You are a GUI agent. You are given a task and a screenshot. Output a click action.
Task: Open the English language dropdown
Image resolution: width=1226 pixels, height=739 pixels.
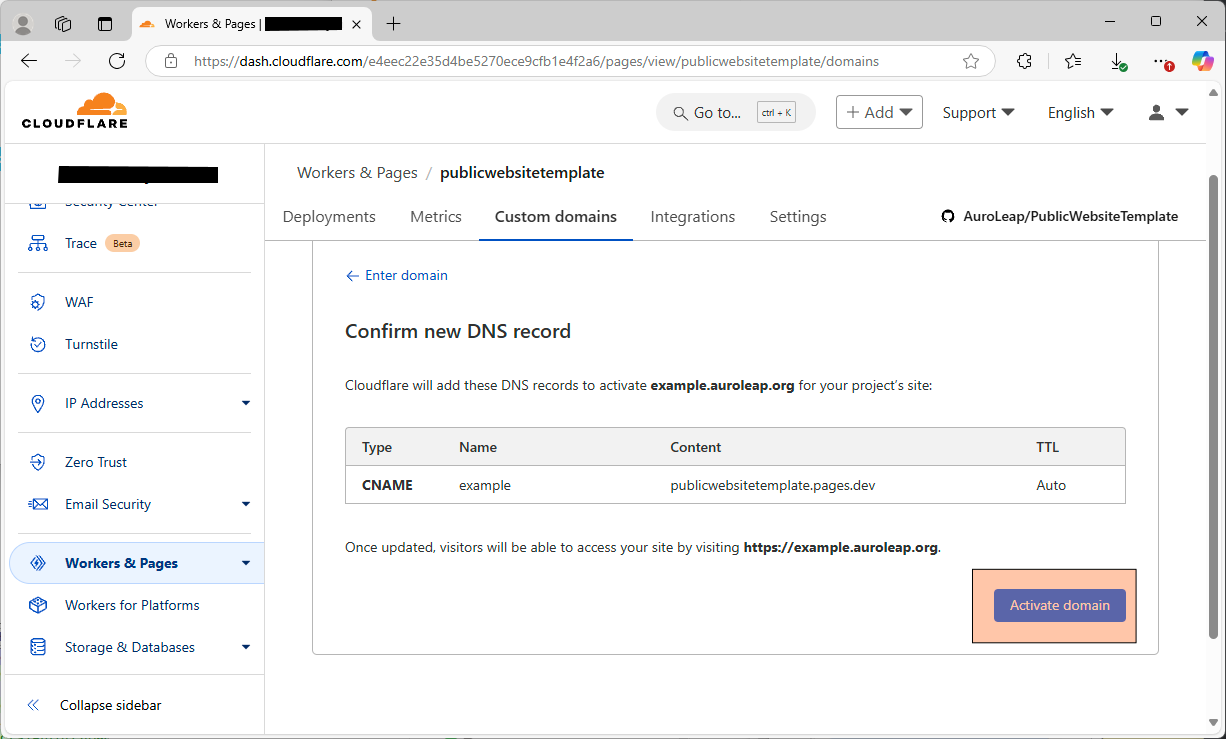click(1080, 113)
